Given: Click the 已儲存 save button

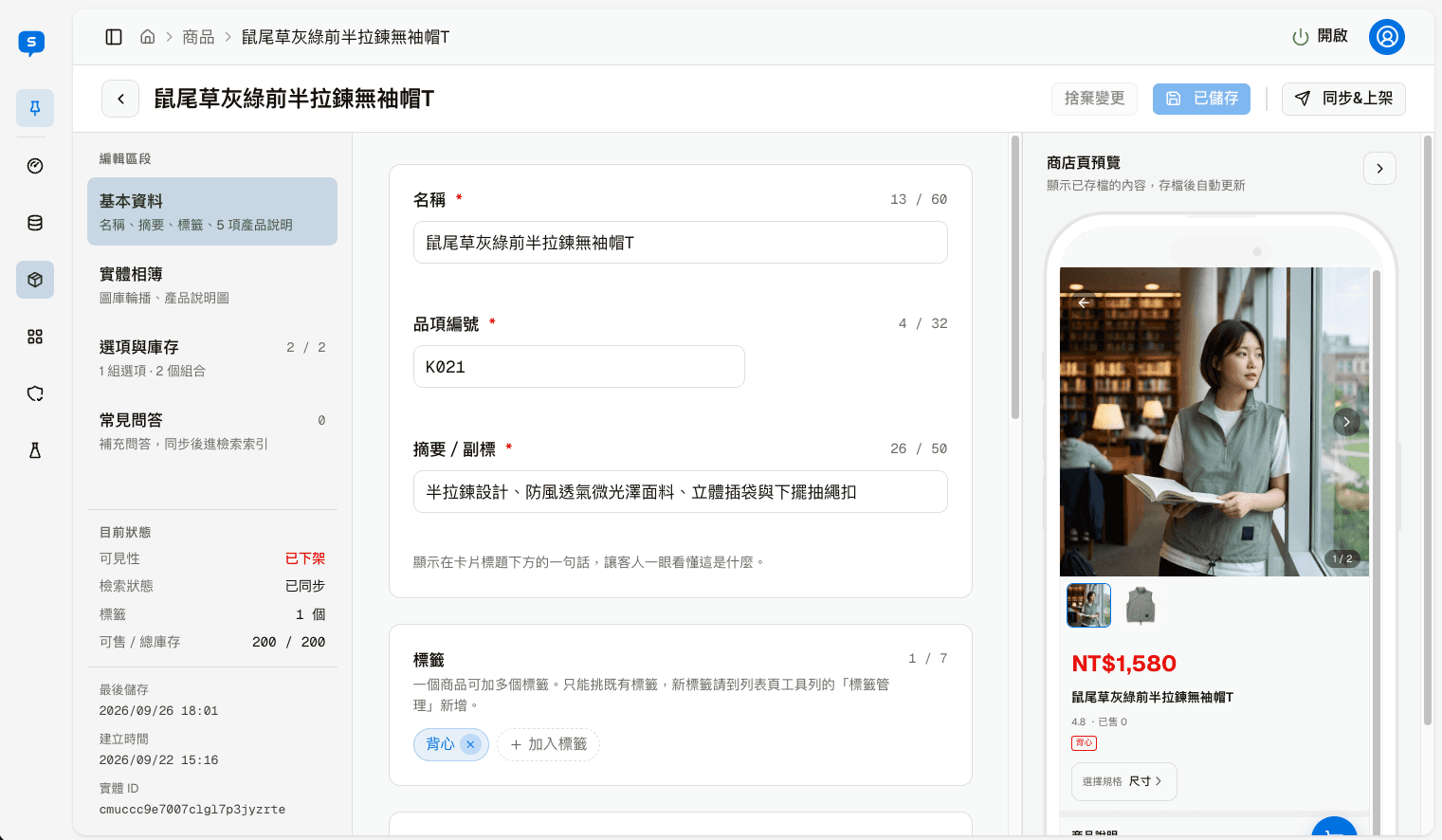Looking at the screenshot, I should 1201,99.
